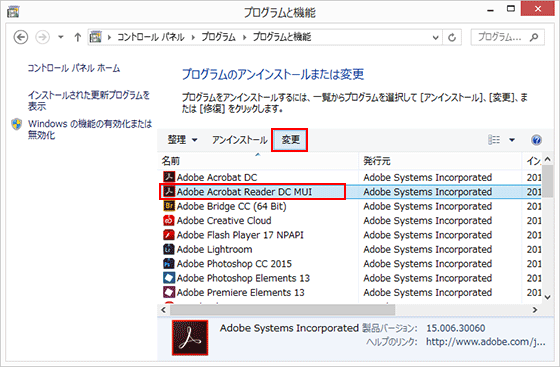Click publisher cell for Adobe Lightroom row
Viewport: 560px width, 367px height.
[428, 249]
